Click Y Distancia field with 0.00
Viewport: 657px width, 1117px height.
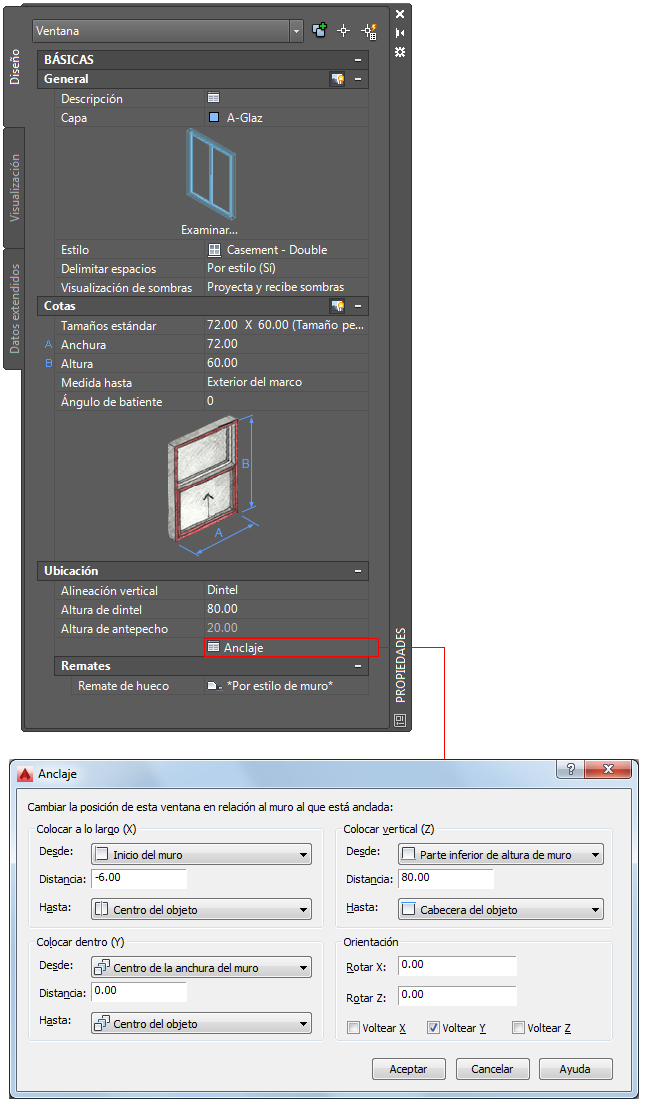pos(139,991)
